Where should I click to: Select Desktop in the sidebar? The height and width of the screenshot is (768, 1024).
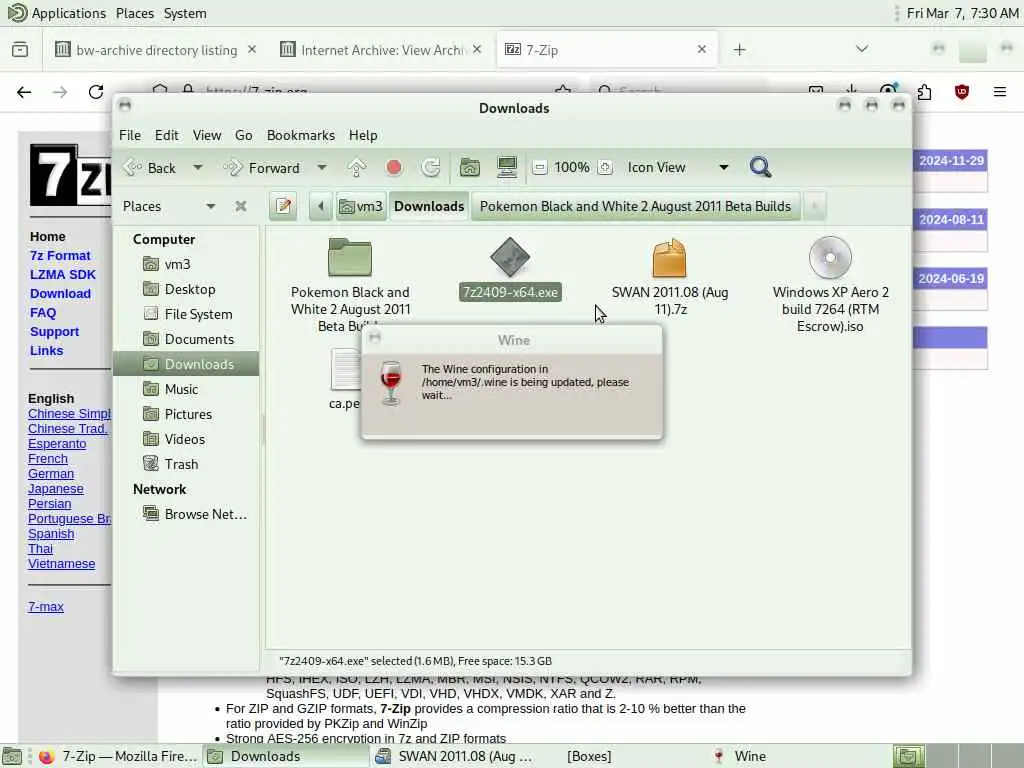[x=186, y=289]
